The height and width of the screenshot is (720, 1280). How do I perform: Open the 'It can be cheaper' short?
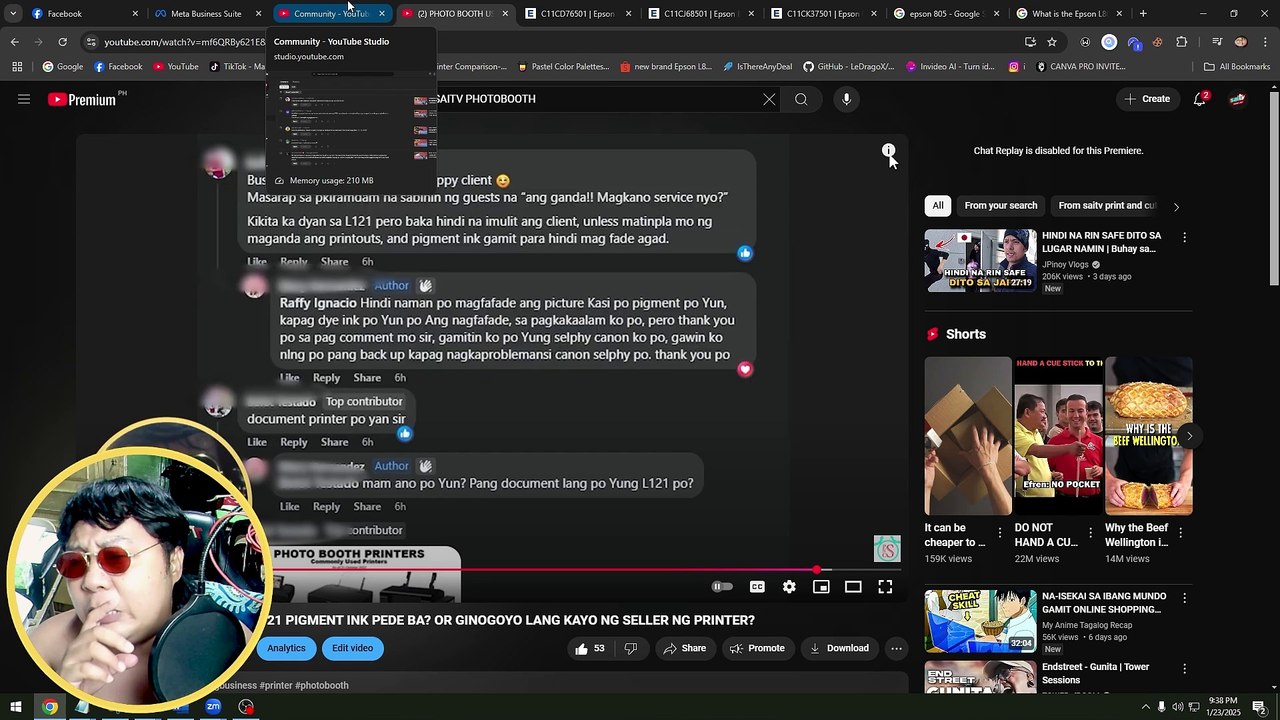click(x=968, y=436)
